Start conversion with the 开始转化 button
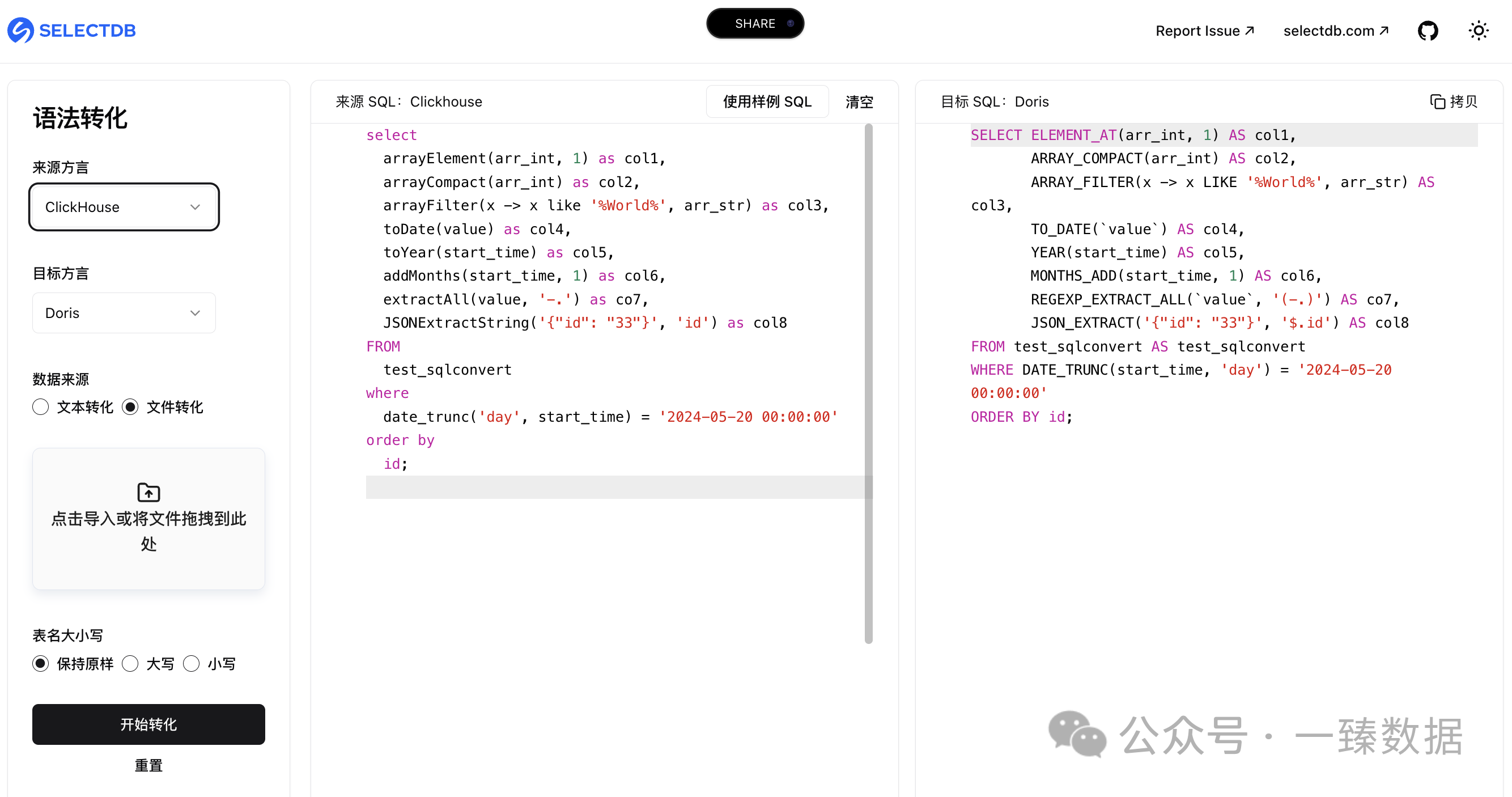 [x=148, y=724]
